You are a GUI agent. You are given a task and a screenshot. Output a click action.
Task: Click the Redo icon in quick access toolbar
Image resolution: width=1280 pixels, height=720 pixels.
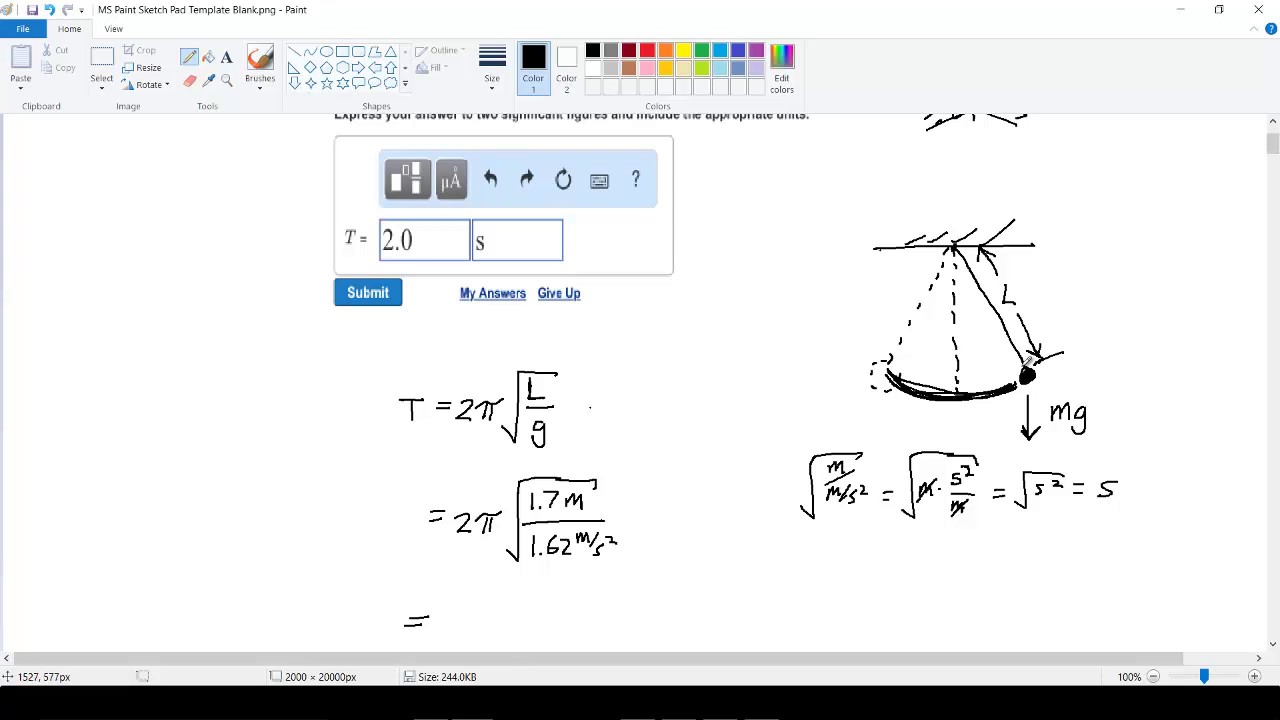(67, 10)
